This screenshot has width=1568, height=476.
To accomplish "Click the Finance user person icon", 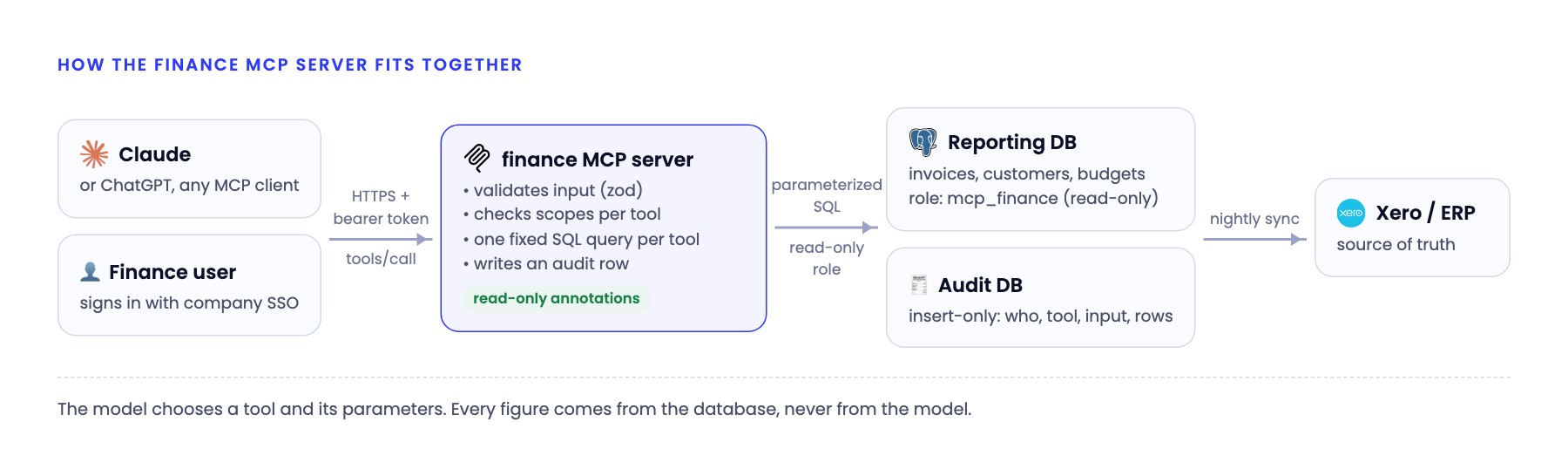I will click(90, 272).
